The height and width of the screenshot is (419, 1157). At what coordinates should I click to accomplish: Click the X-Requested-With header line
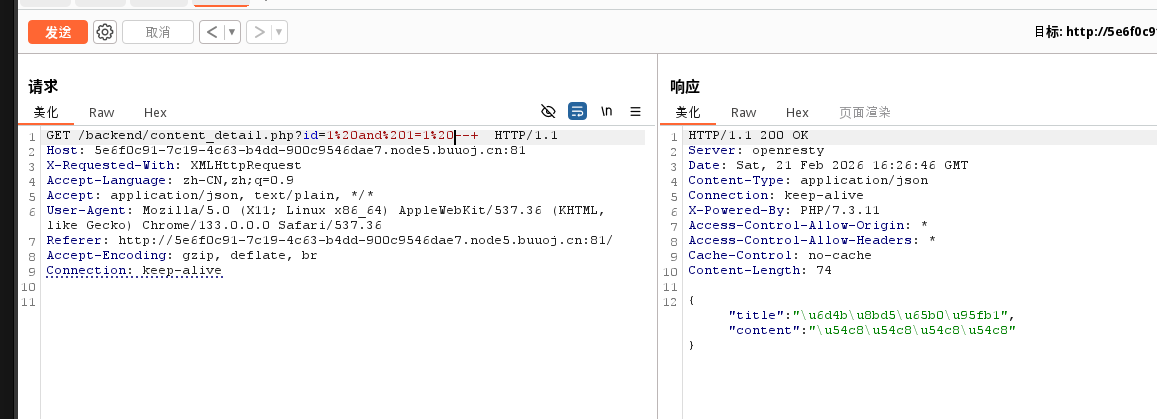173,165
